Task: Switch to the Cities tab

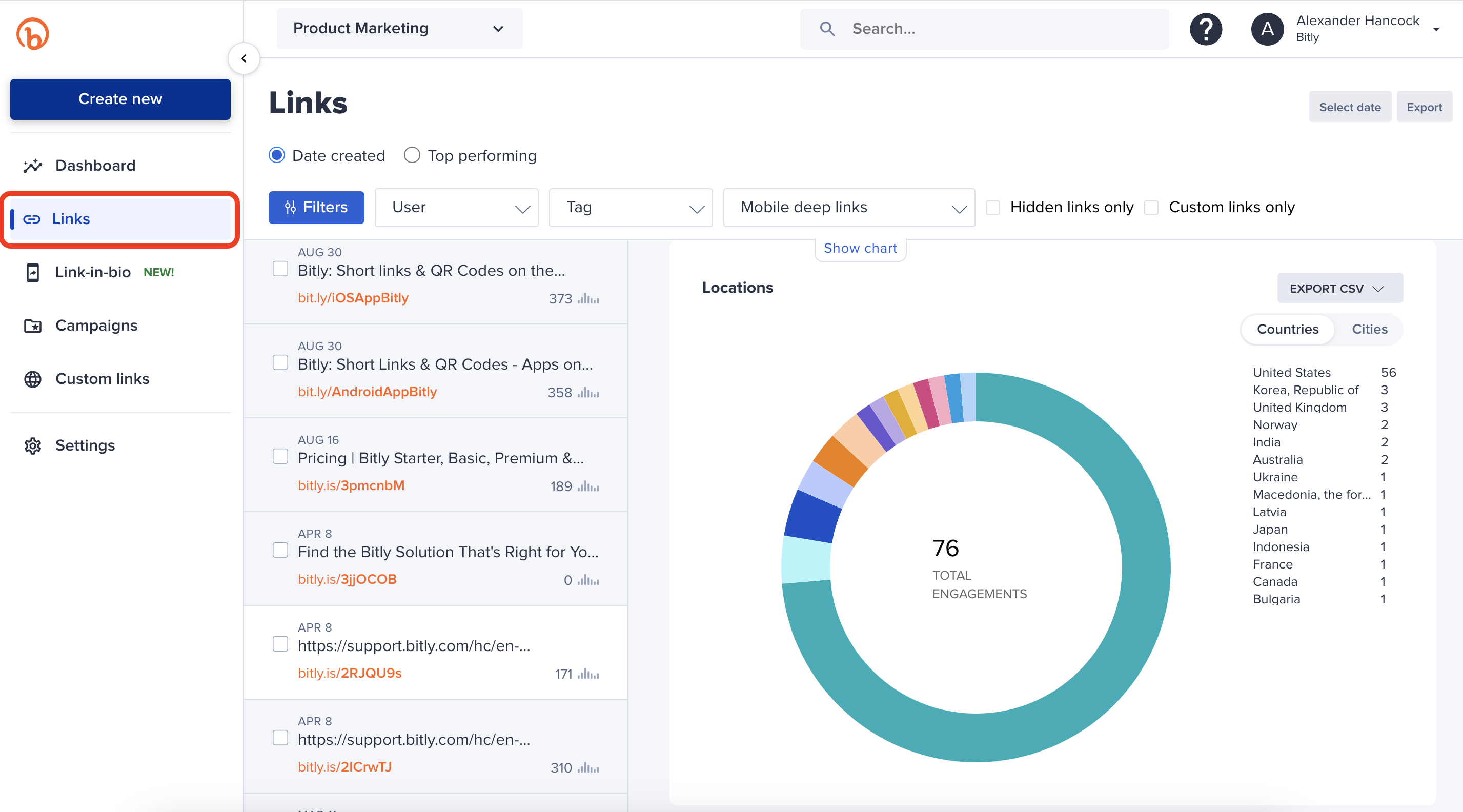Action: pos(1369,329)
